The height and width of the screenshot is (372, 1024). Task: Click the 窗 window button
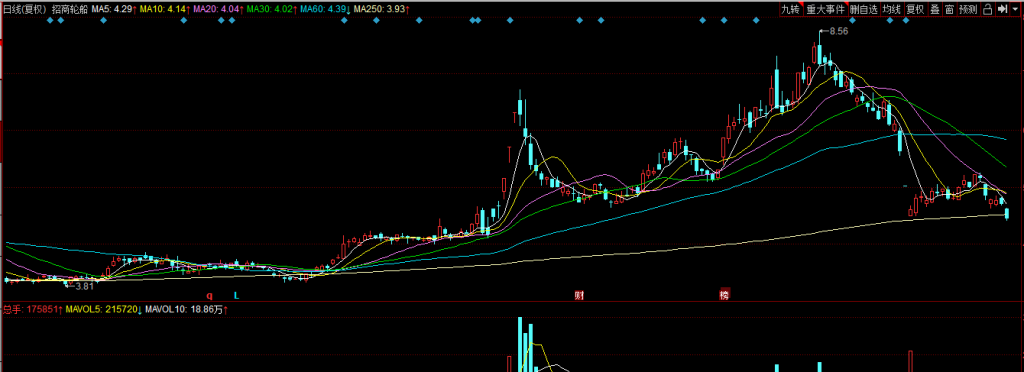pos(950,9)
